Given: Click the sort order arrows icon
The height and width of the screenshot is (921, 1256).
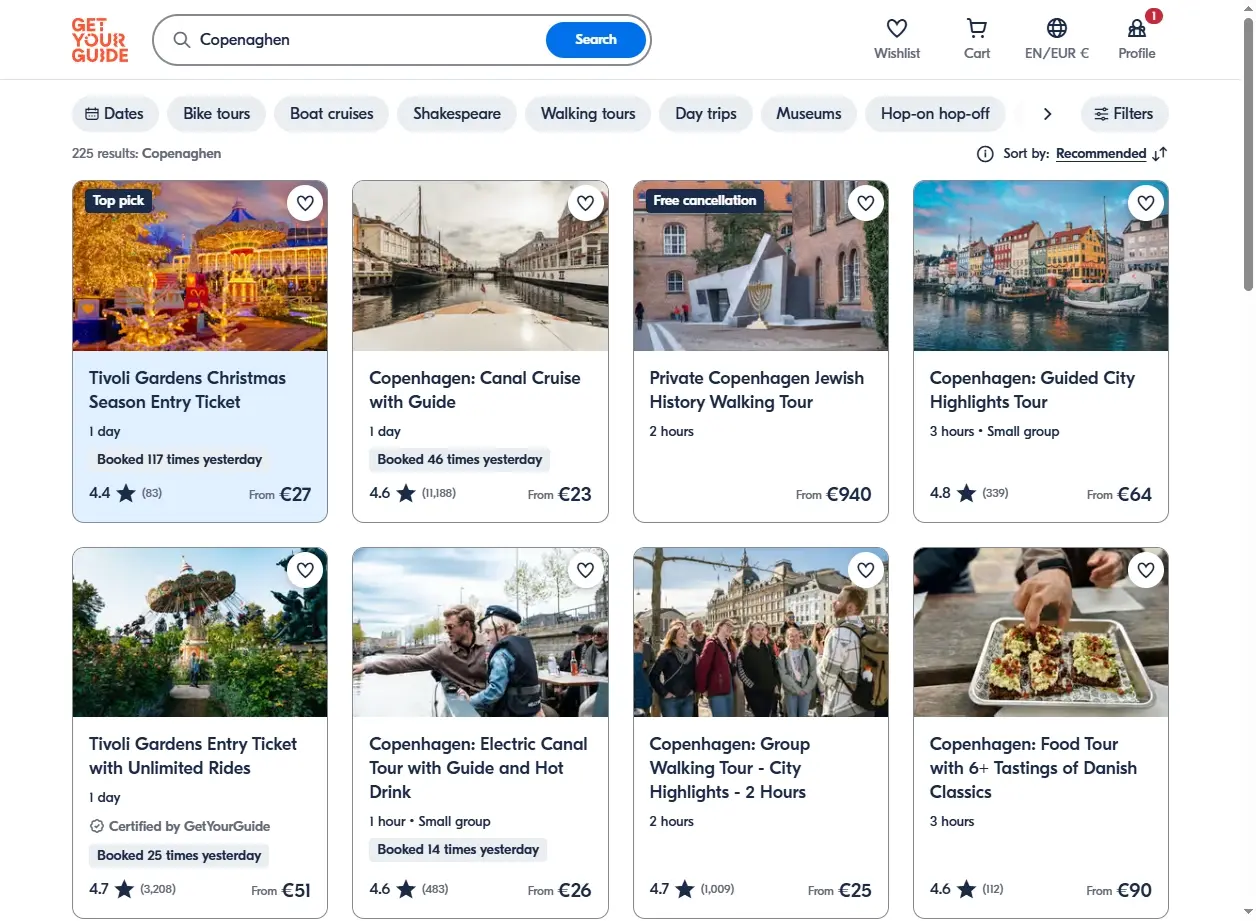Looking at the screenshot, I should pos(1159,154).
